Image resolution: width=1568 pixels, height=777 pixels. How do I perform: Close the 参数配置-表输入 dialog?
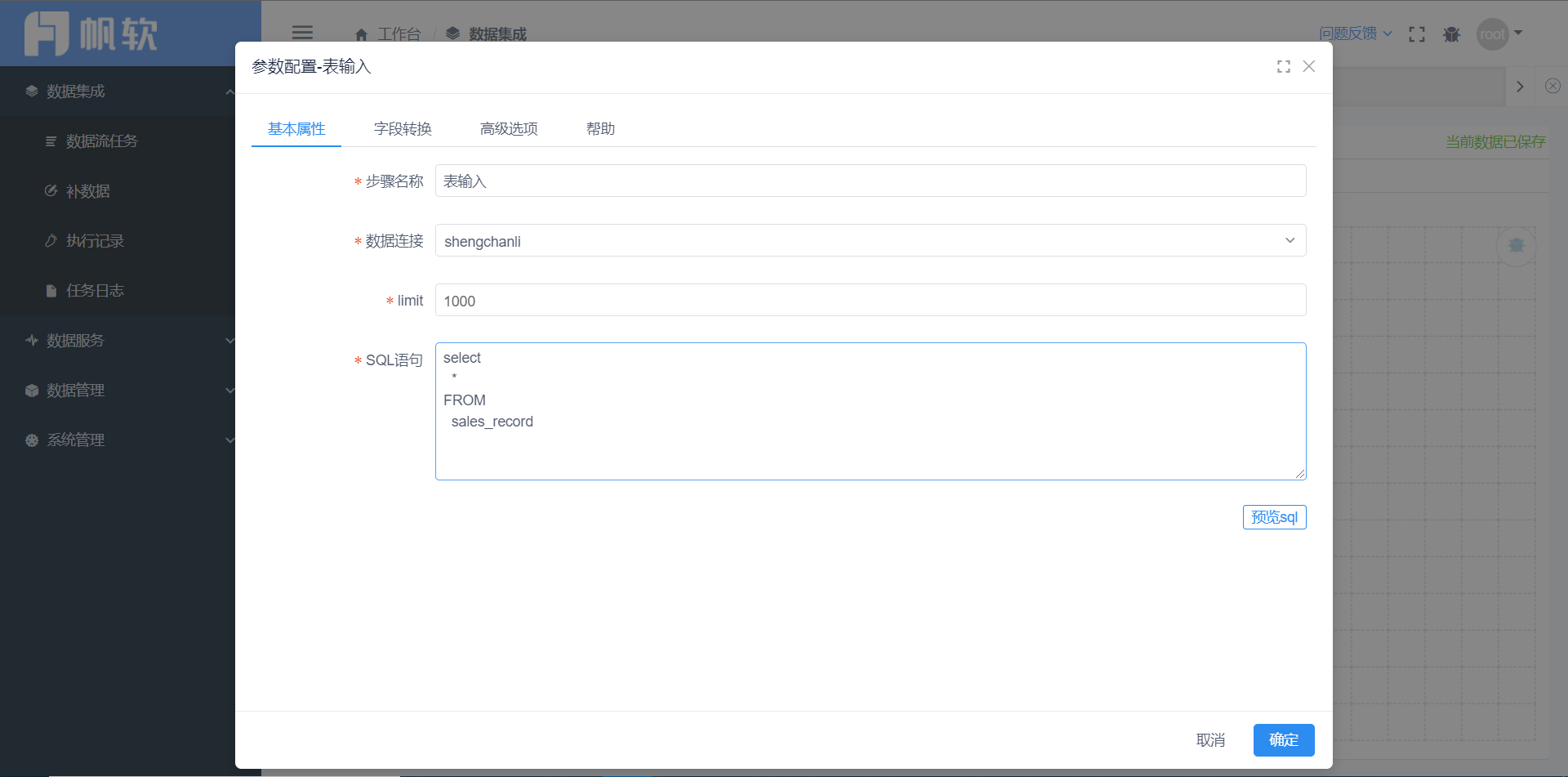point(1309,66)
